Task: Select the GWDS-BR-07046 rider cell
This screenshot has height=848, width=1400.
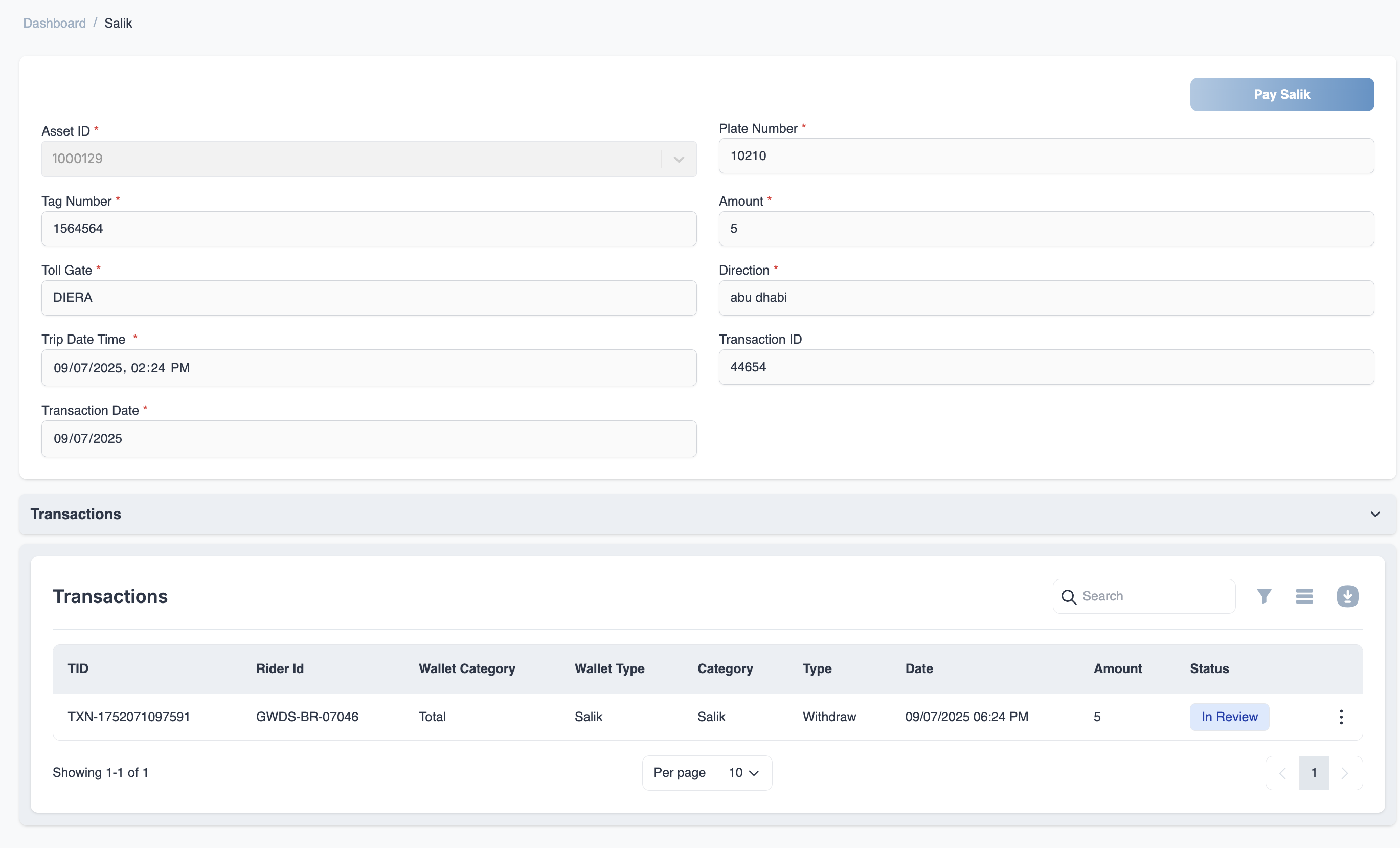Action: [307, 717]
